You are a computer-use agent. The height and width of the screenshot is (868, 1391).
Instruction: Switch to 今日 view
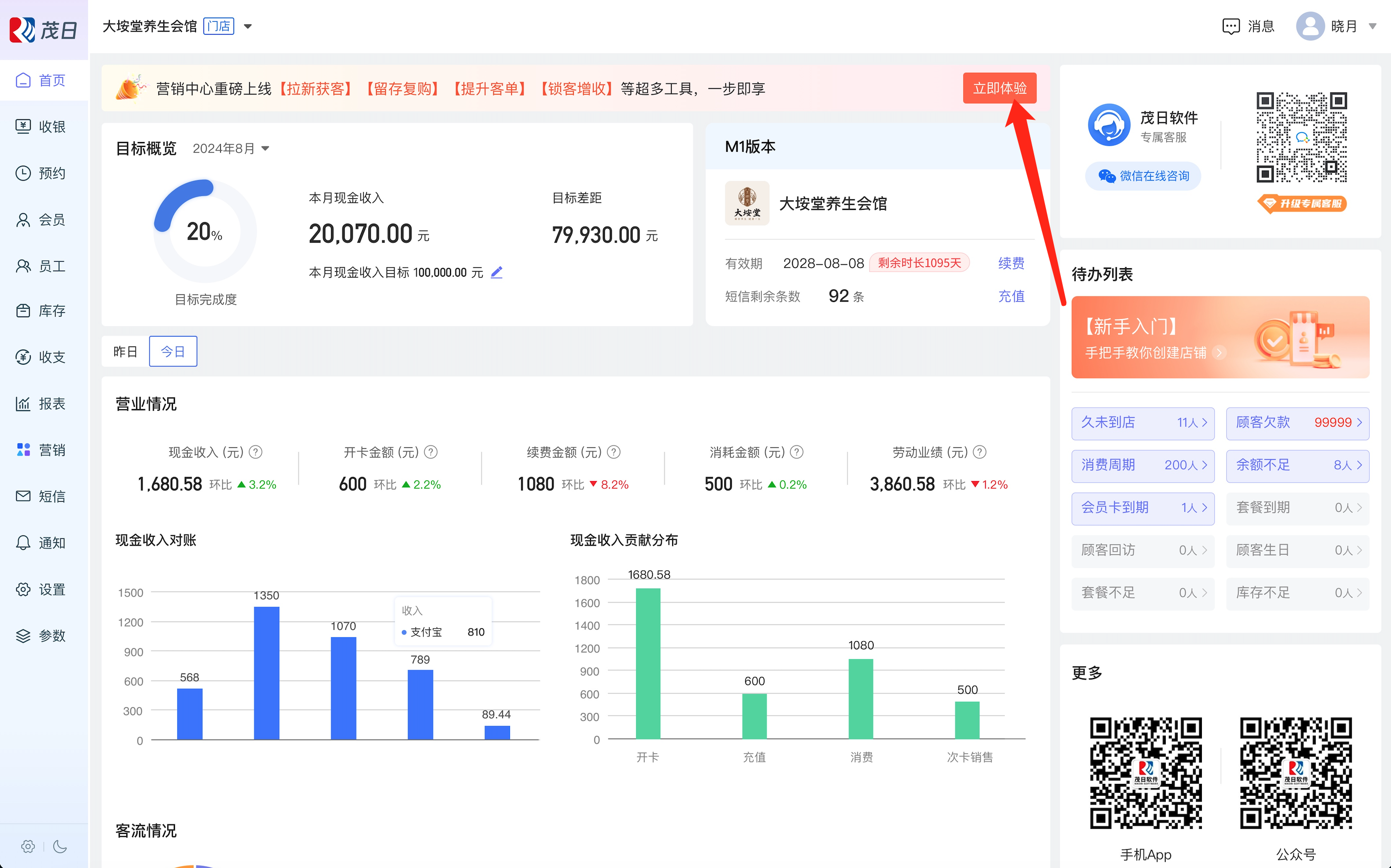tap(173, 351)
